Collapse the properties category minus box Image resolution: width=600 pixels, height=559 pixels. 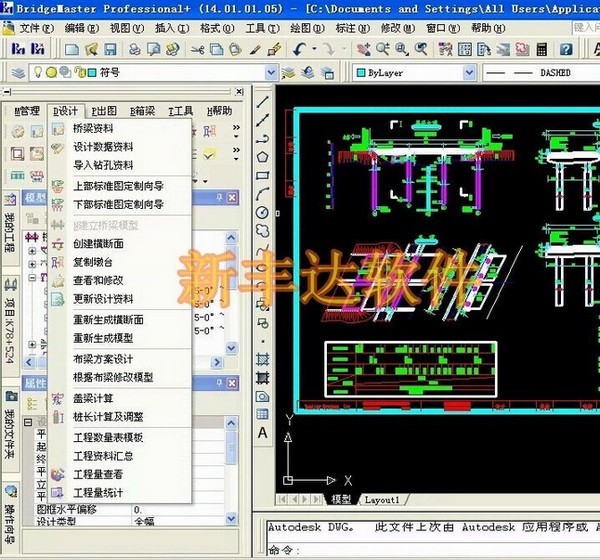pos(28,422)
